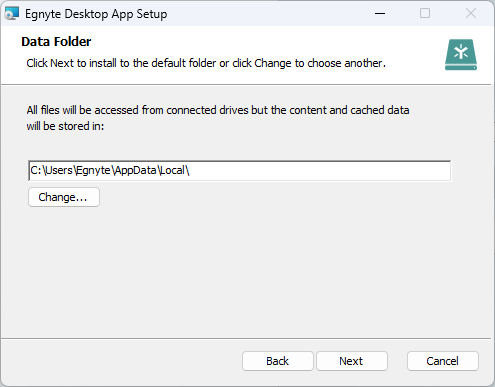Open the Change... folder dialog
This screenshot has width=495, height=387.
(x=64, y=197)
